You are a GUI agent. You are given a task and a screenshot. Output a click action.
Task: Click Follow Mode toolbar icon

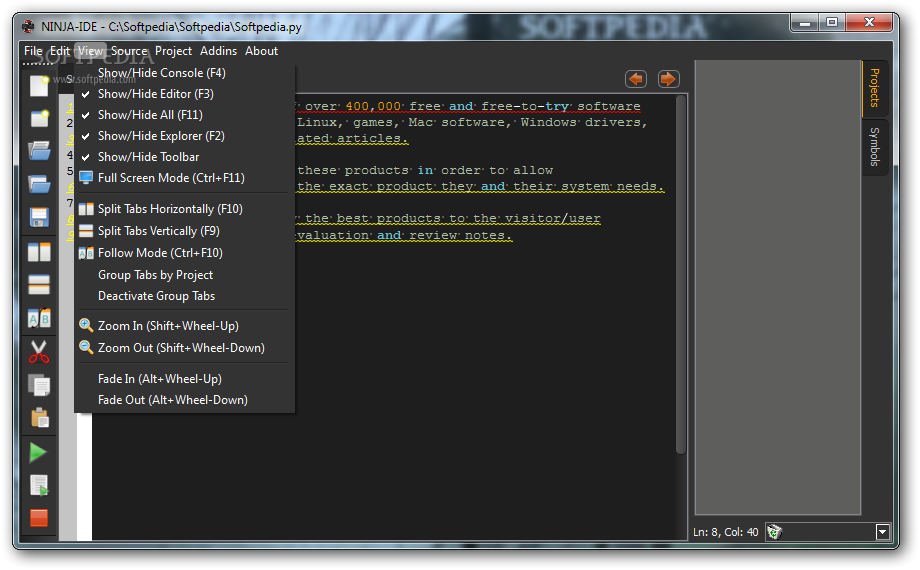tap(39, 318)
